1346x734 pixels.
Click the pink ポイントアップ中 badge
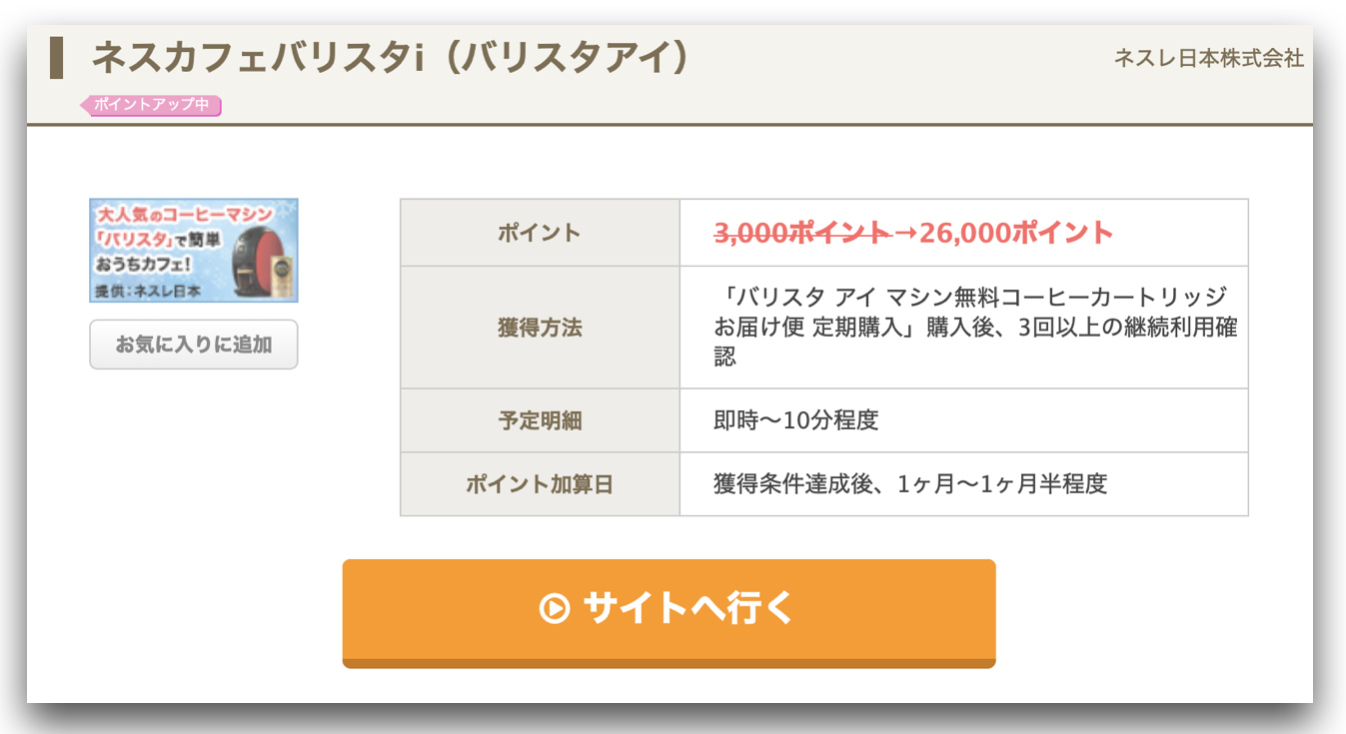click(x=151, y=105)
